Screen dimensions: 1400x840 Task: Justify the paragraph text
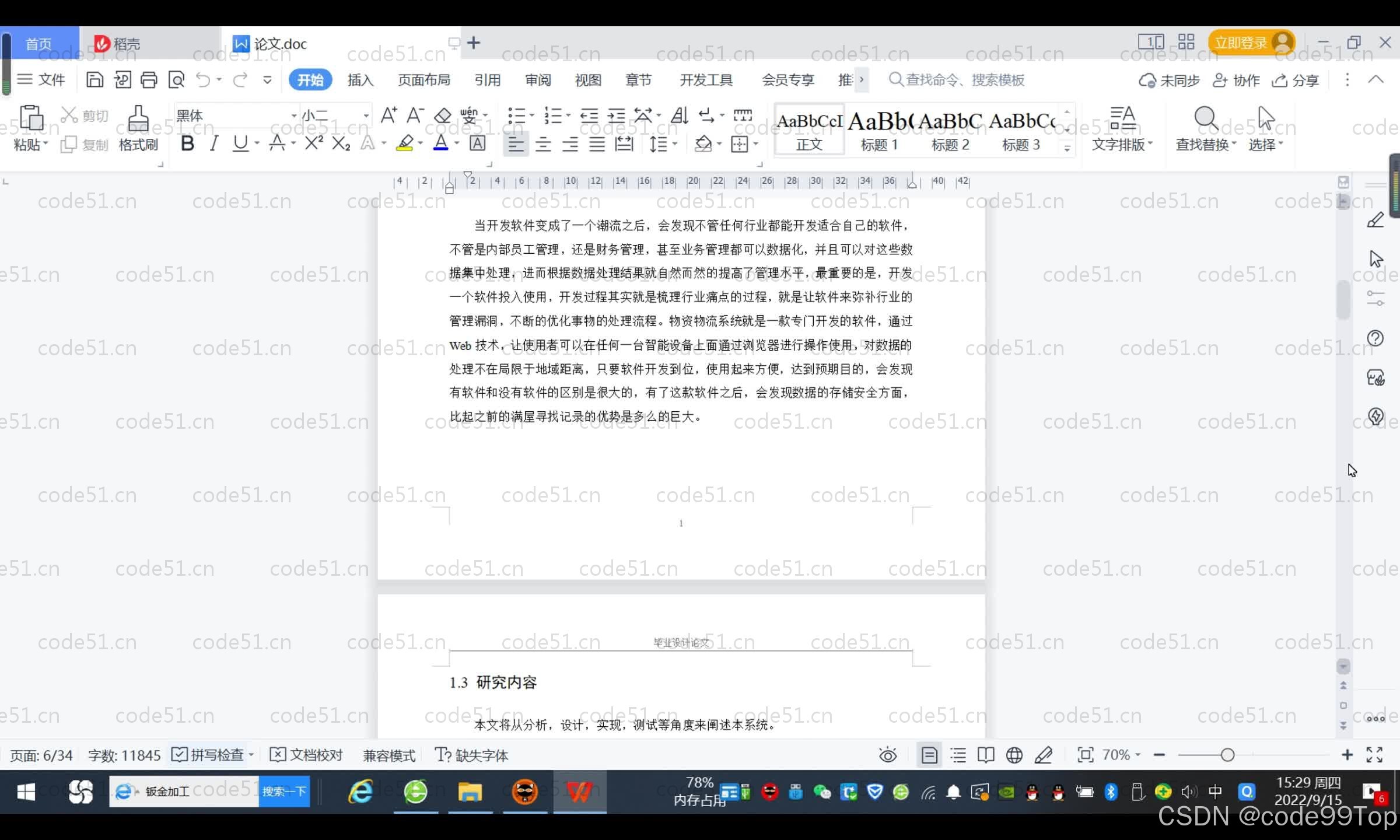coord(597,143)
